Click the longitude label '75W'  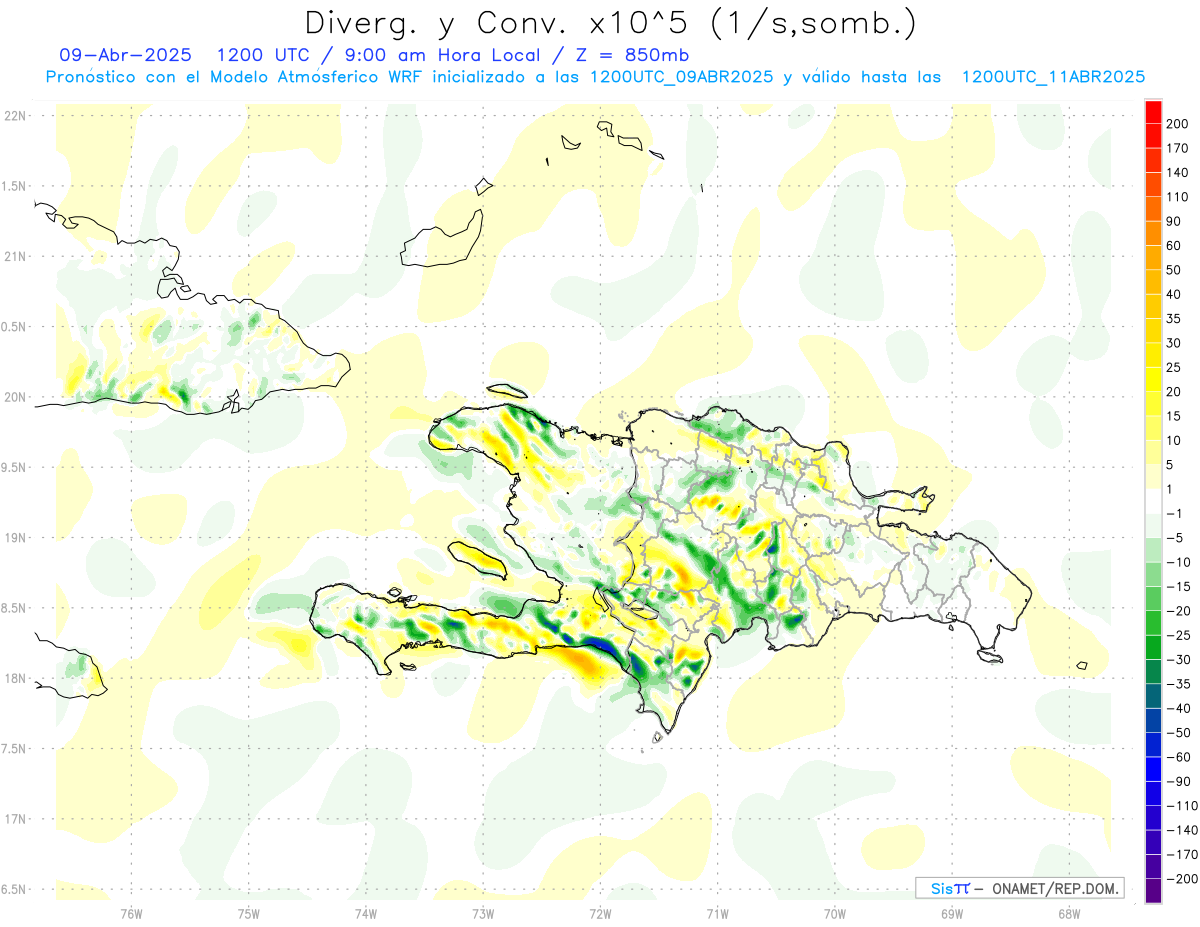(248, 914)
